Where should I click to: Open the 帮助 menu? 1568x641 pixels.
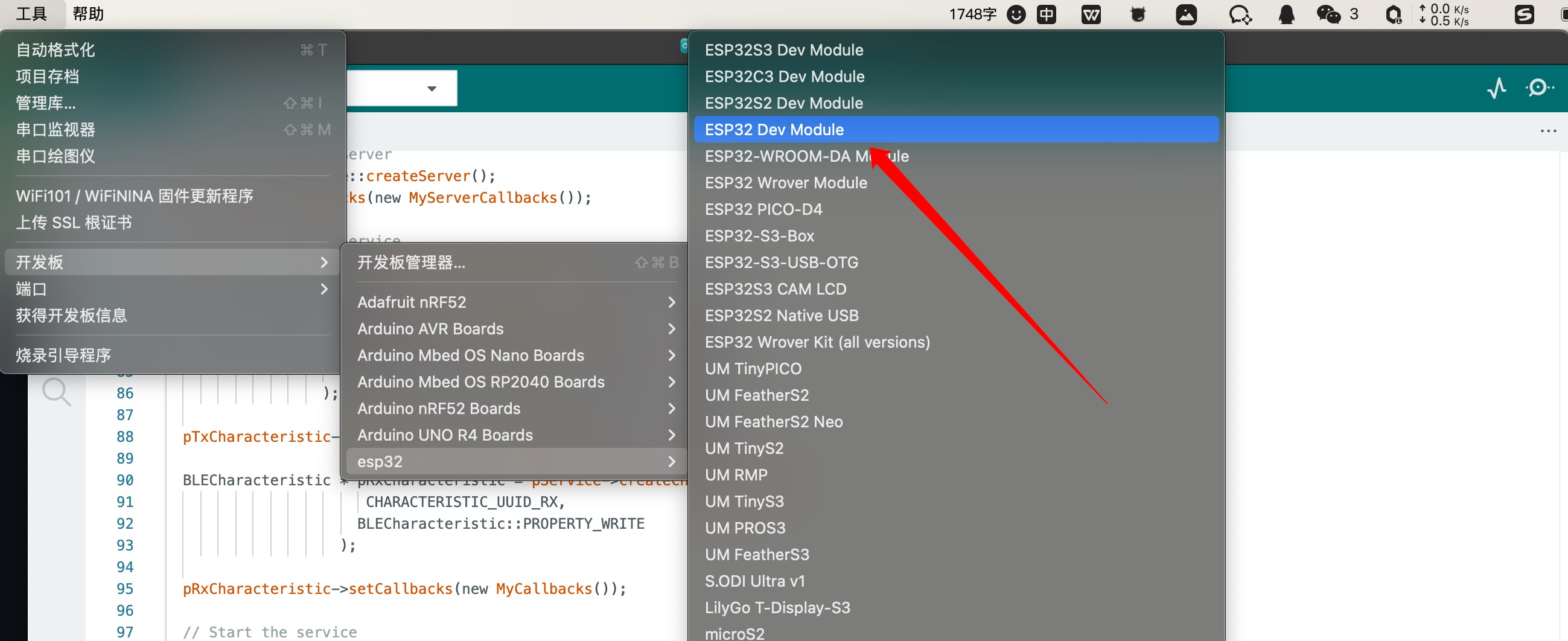pos(88,14)
